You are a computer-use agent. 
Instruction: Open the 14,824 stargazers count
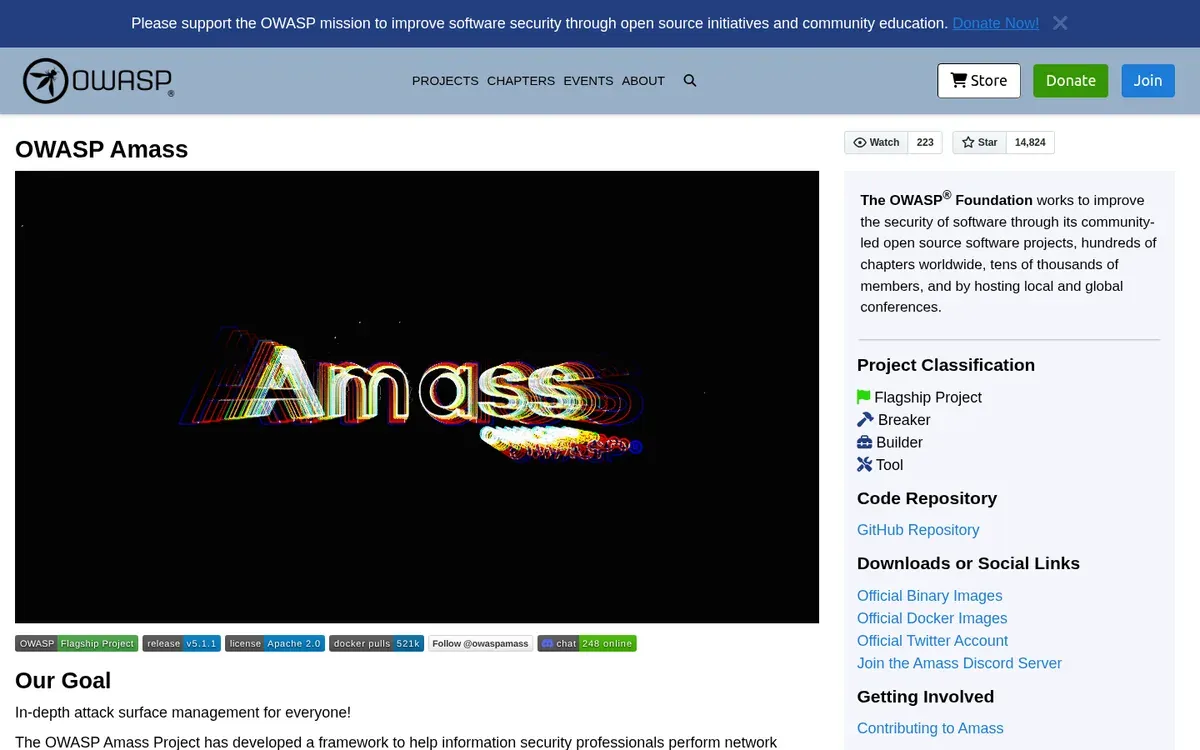(x=1030, y=143)
